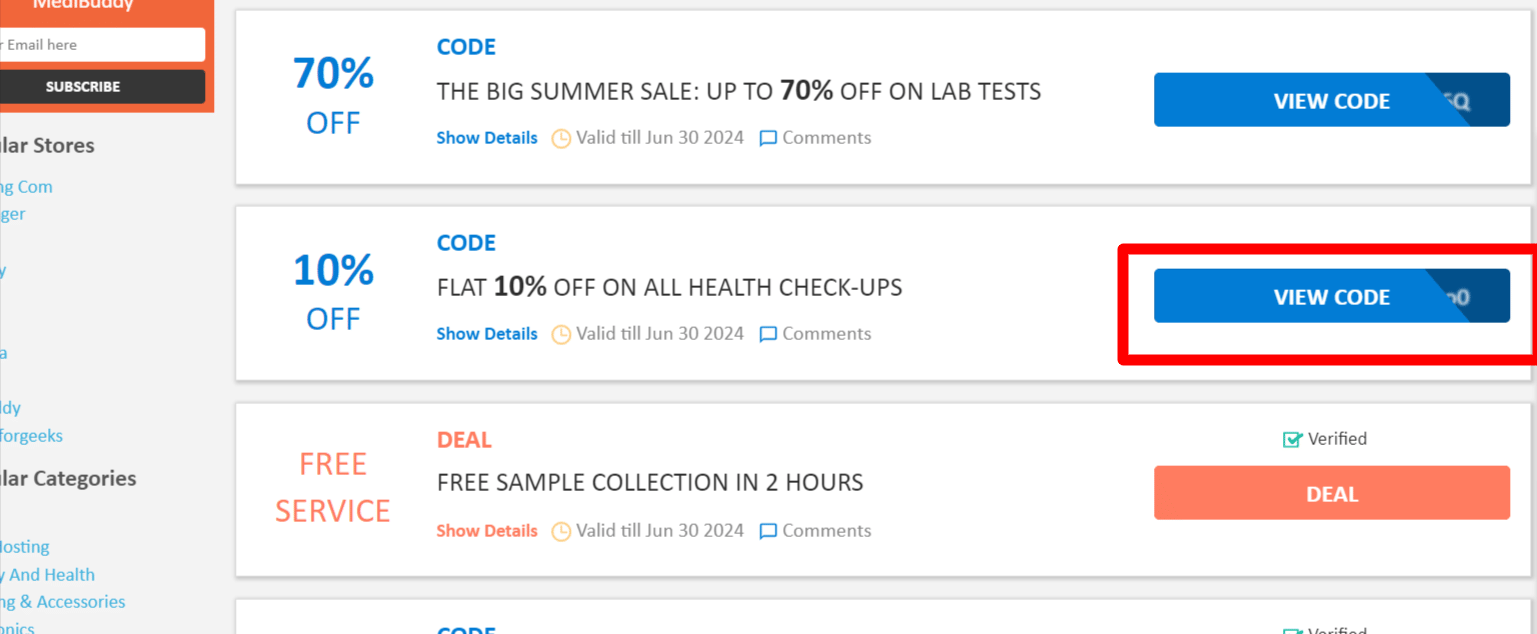Screen dimensions: 1537x634
Task: Click the clock icon on the free sample collection offer
Action: (x=561, y=531)
